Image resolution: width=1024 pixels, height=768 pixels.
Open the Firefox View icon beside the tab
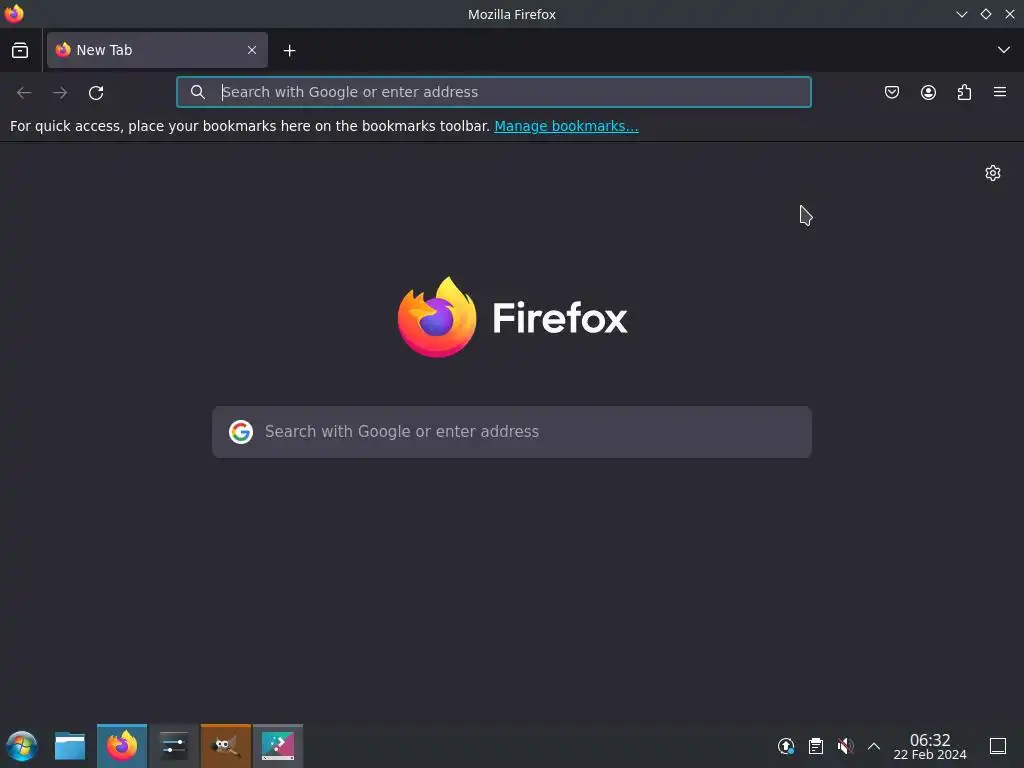click(x=20, y=50)
